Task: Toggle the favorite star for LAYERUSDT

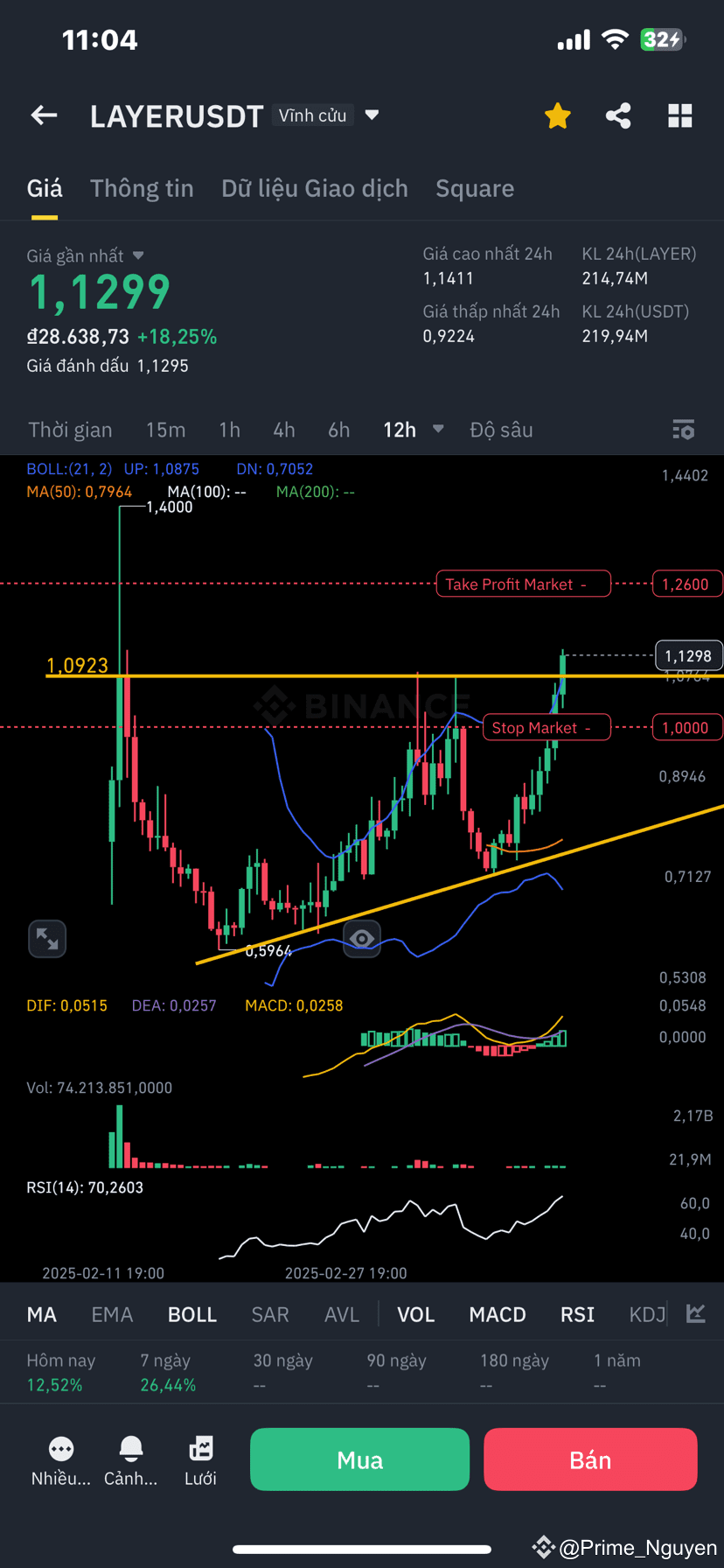Action: (557, 115)
